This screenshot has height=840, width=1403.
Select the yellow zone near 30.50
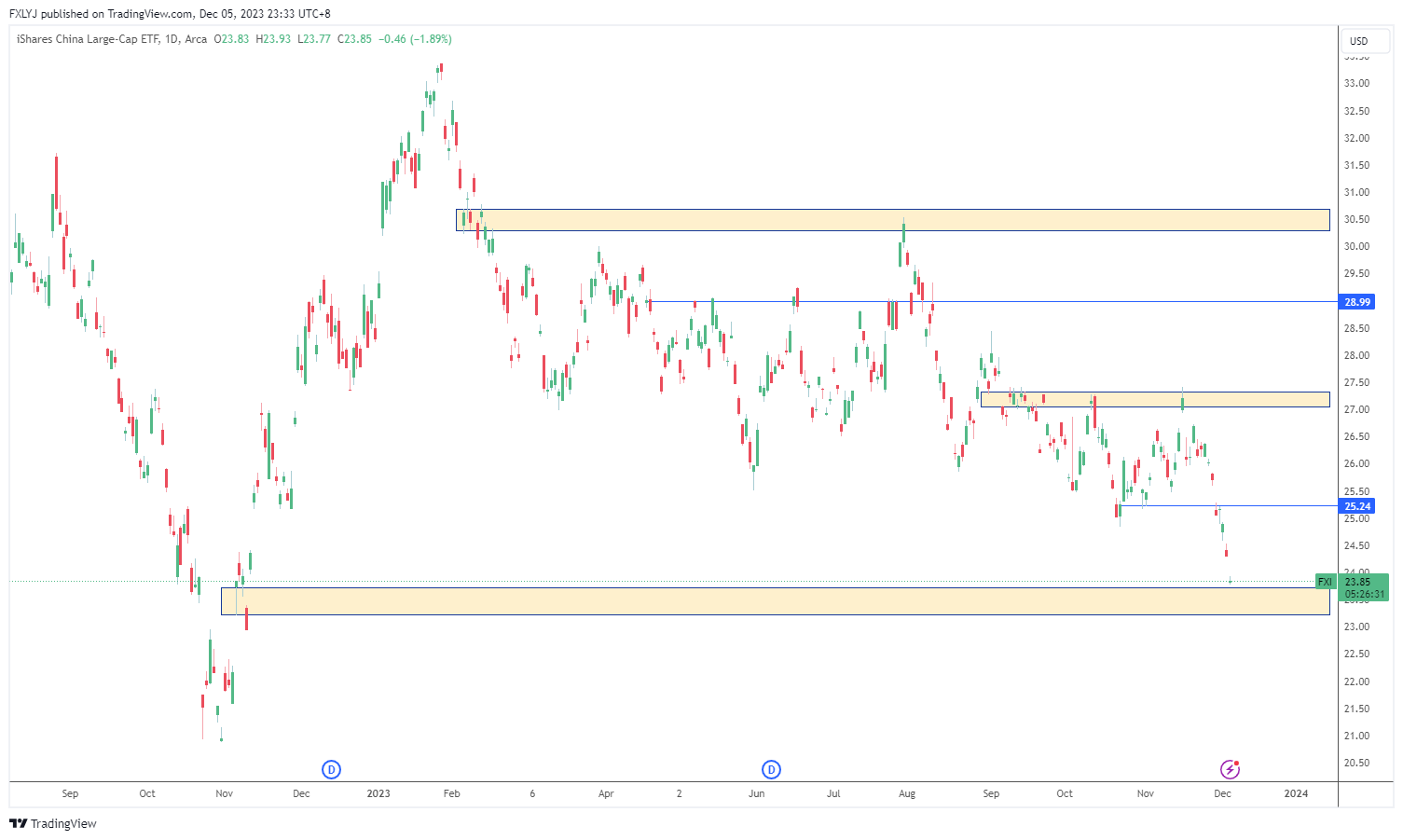[x=892, y=220]
